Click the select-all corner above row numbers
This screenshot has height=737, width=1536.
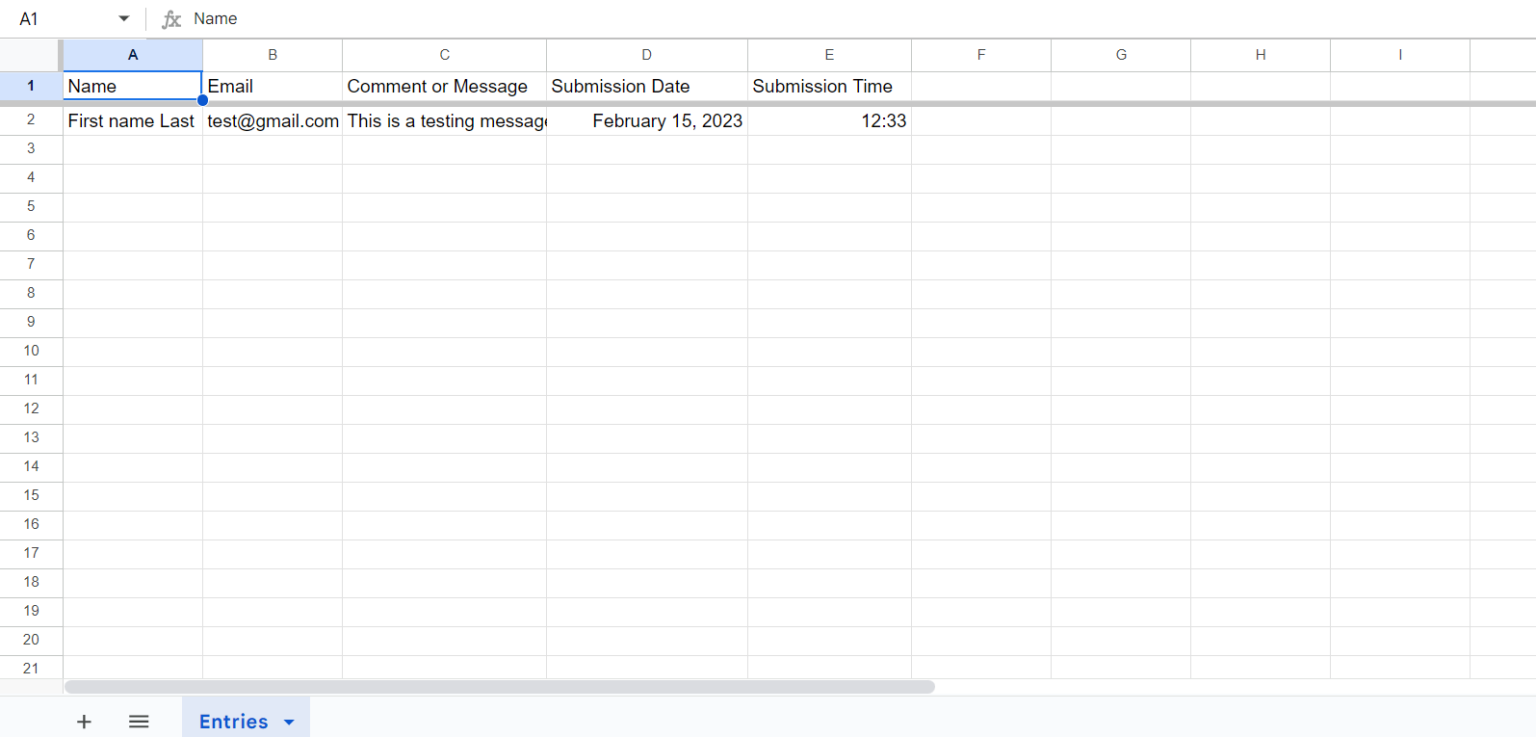tap(30, 55)
